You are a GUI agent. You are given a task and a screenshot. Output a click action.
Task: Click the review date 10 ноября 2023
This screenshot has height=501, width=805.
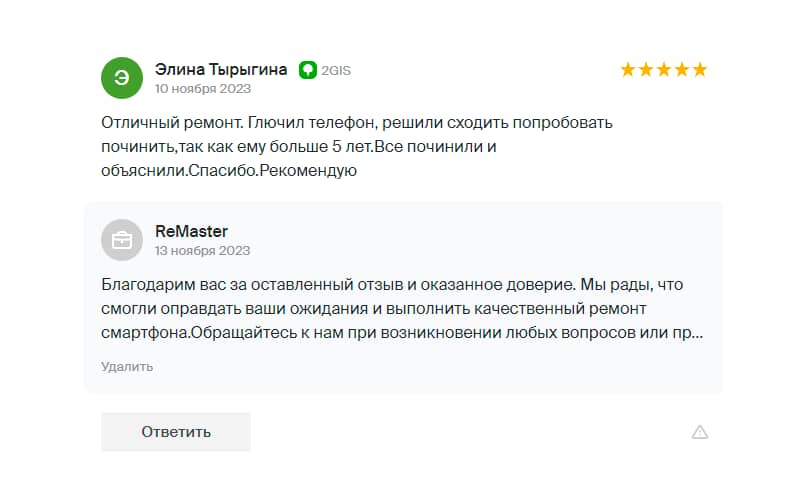click(202, 88)
